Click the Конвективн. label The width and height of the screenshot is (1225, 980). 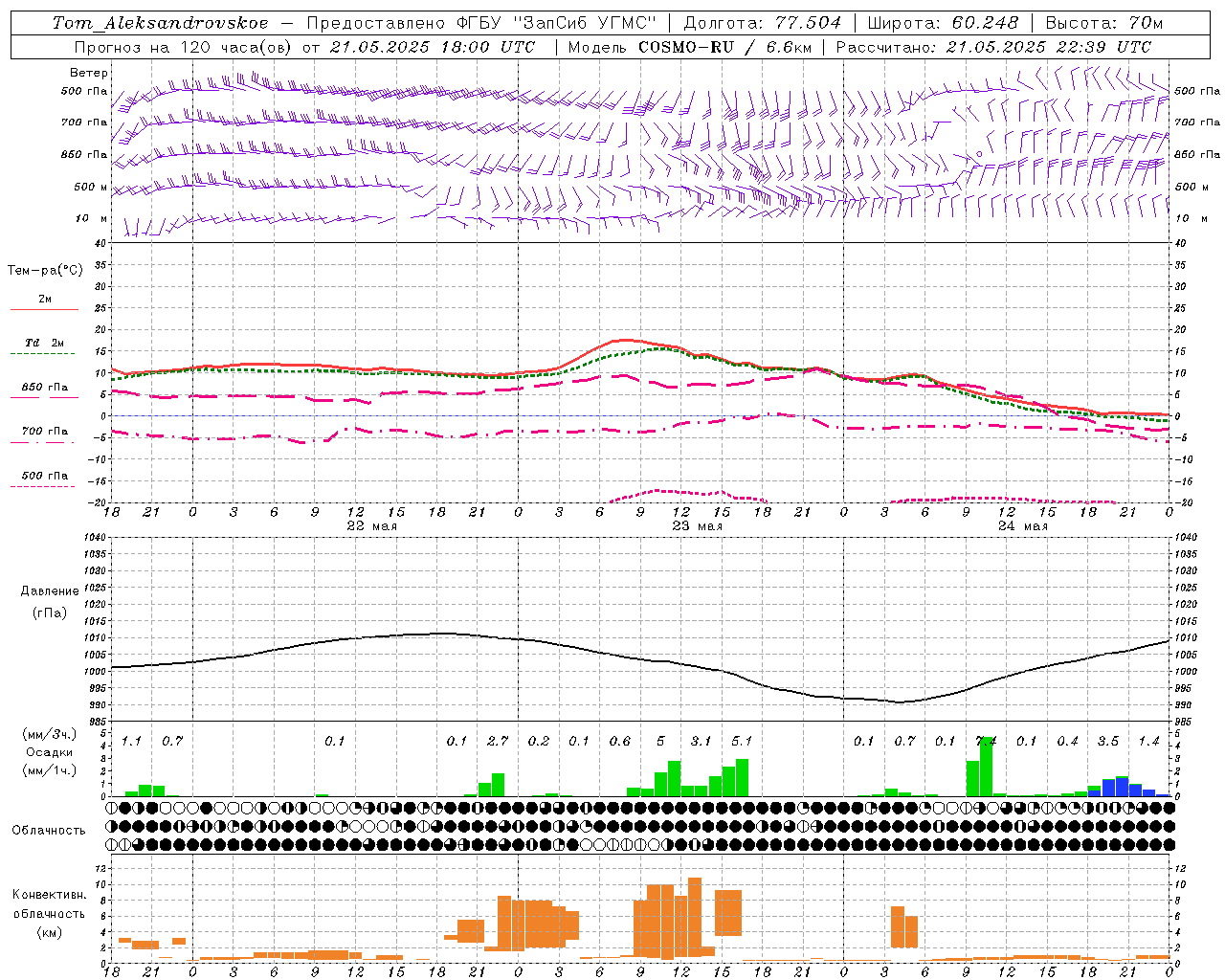(x=49, y=895)
